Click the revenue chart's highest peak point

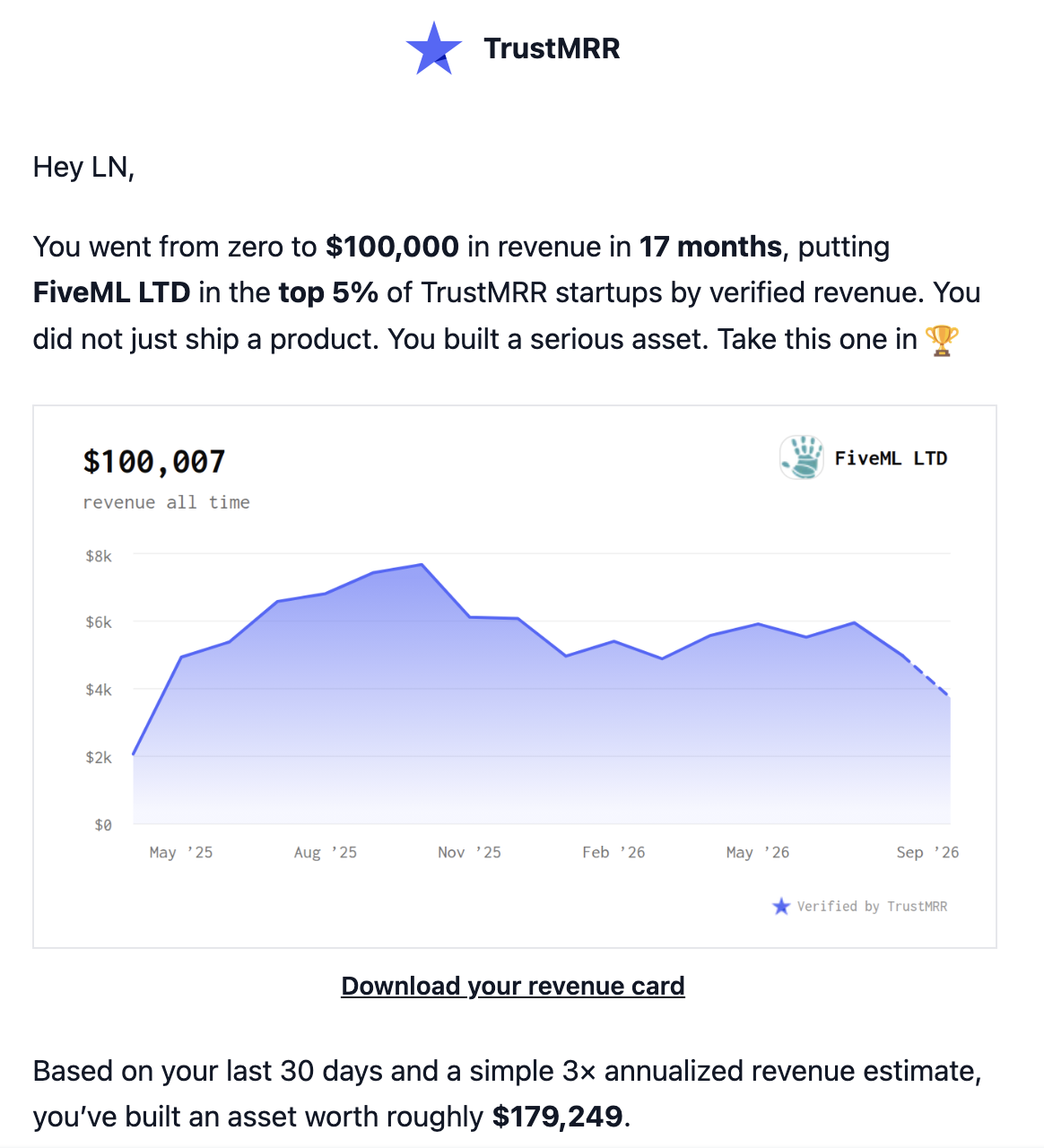tap(422, 565)
